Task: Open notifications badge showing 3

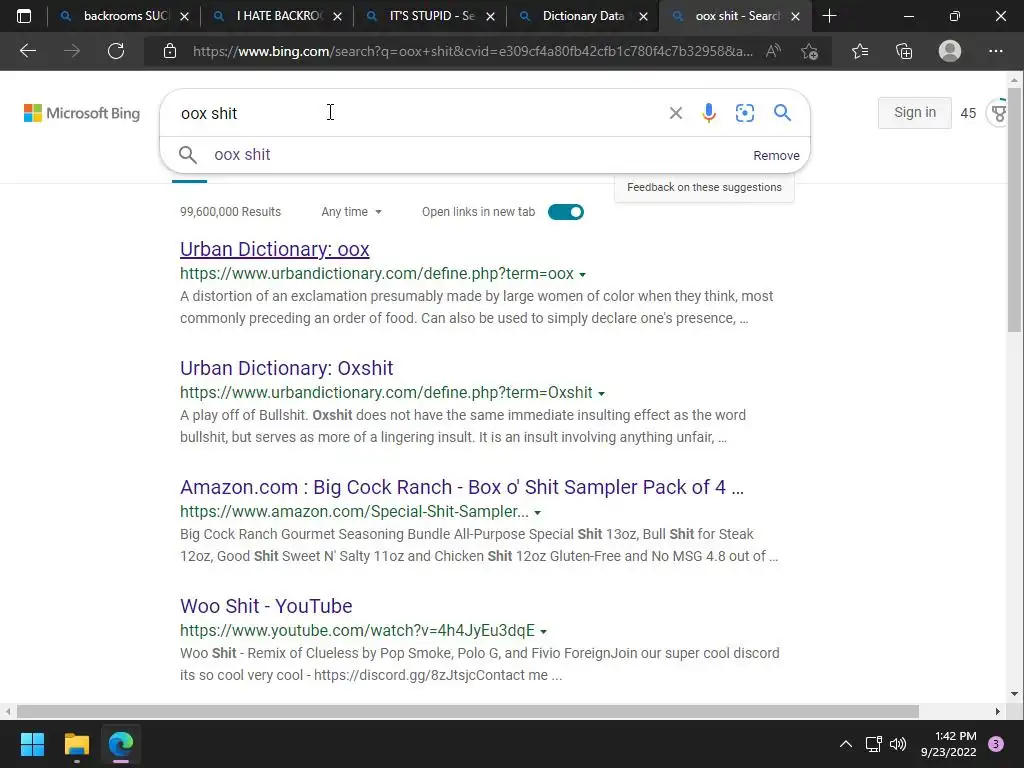Action: pos(996,744)
